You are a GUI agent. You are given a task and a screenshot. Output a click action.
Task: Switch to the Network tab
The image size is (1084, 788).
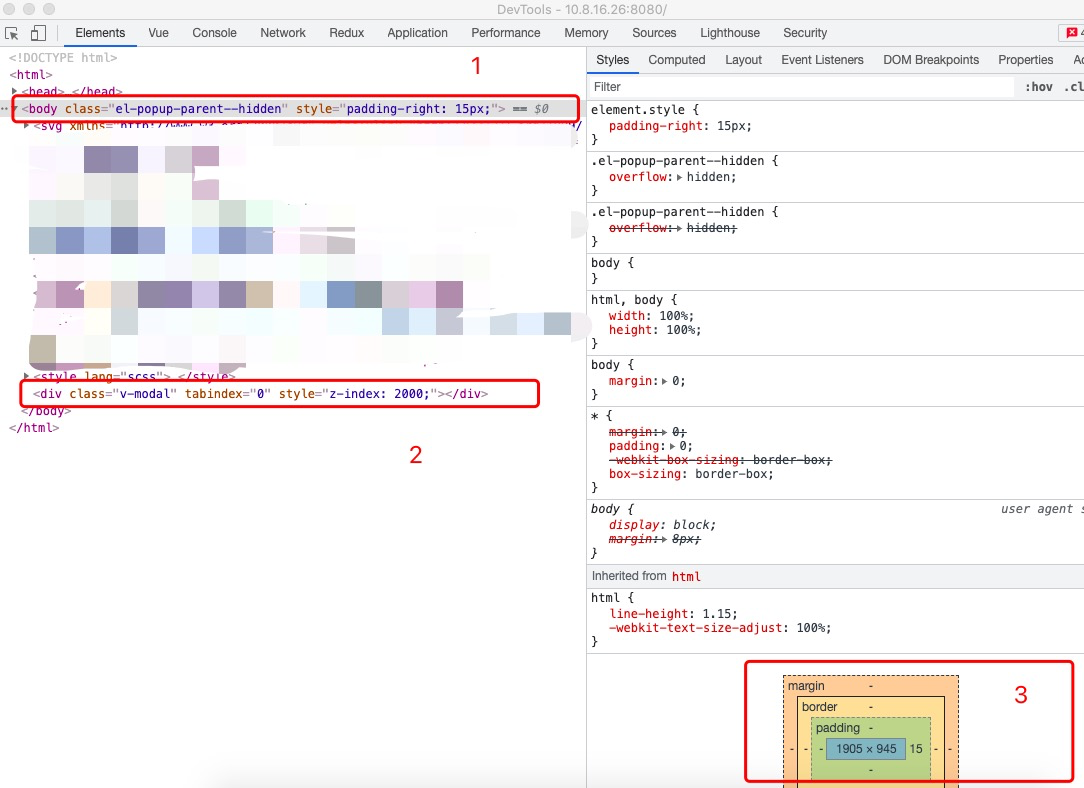[283, 32]
